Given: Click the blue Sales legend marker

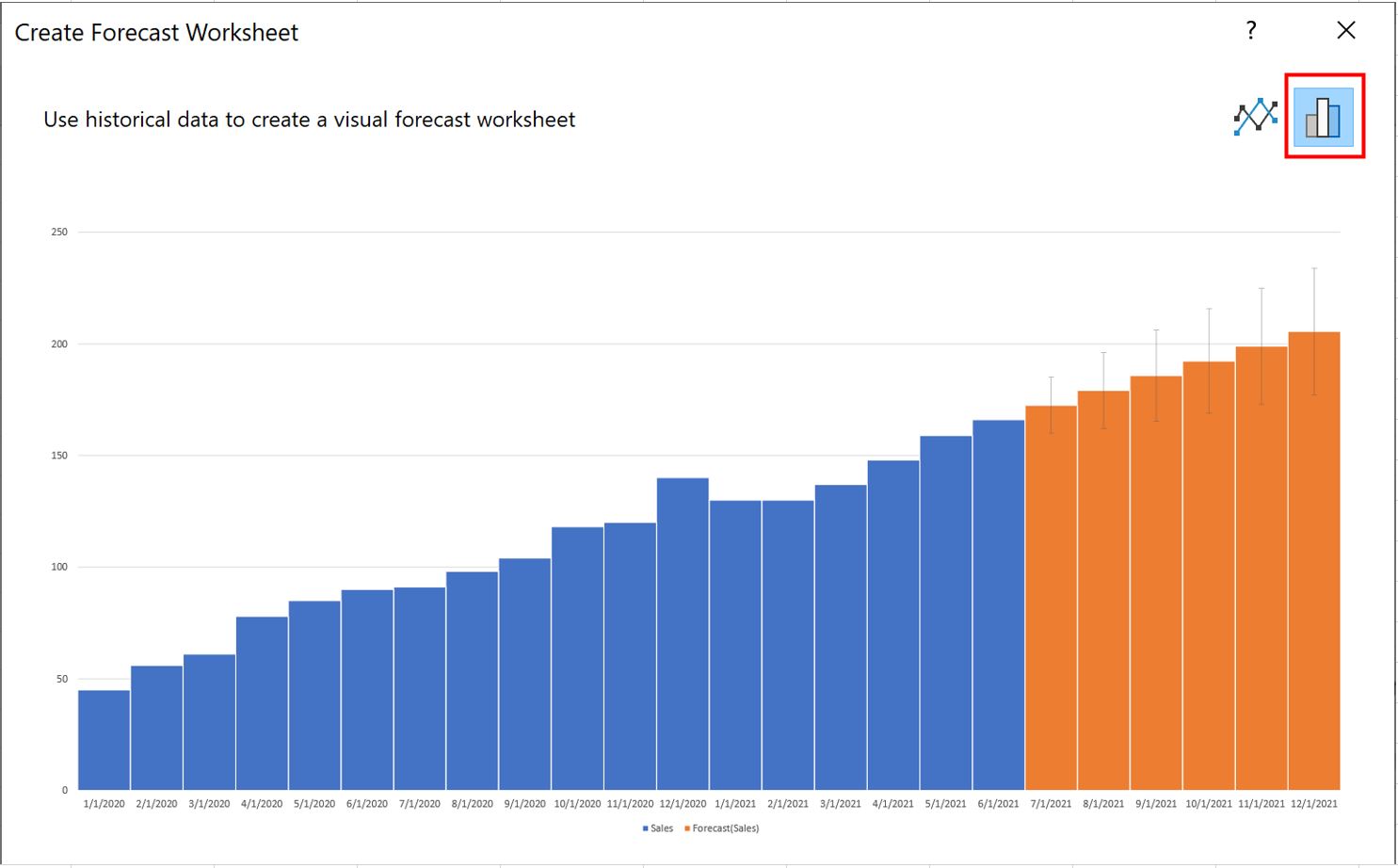Looking at the screenshot, I should pos(645,828).
